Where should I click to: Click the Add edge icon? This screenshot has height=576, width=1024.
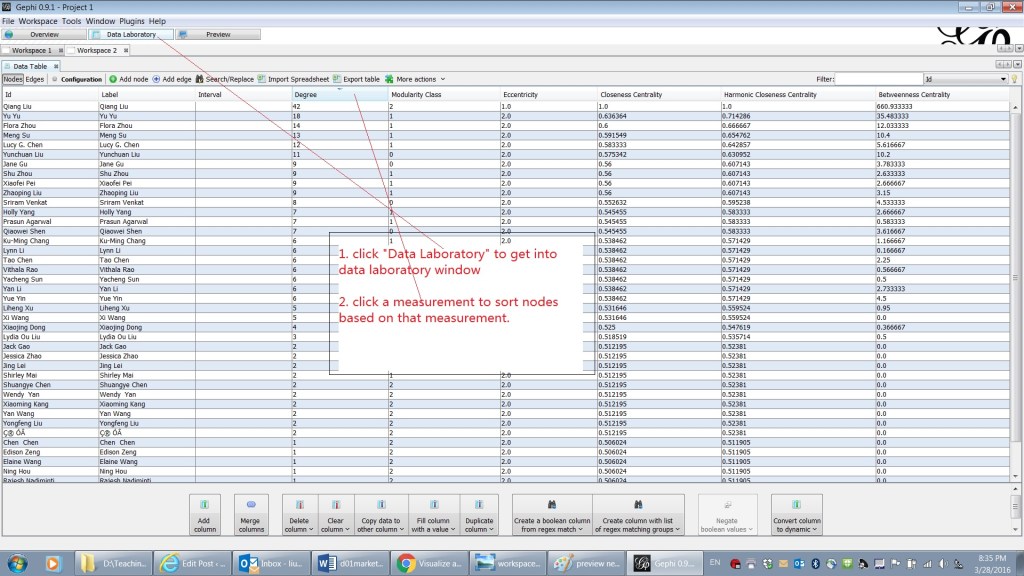coord(157,79)
